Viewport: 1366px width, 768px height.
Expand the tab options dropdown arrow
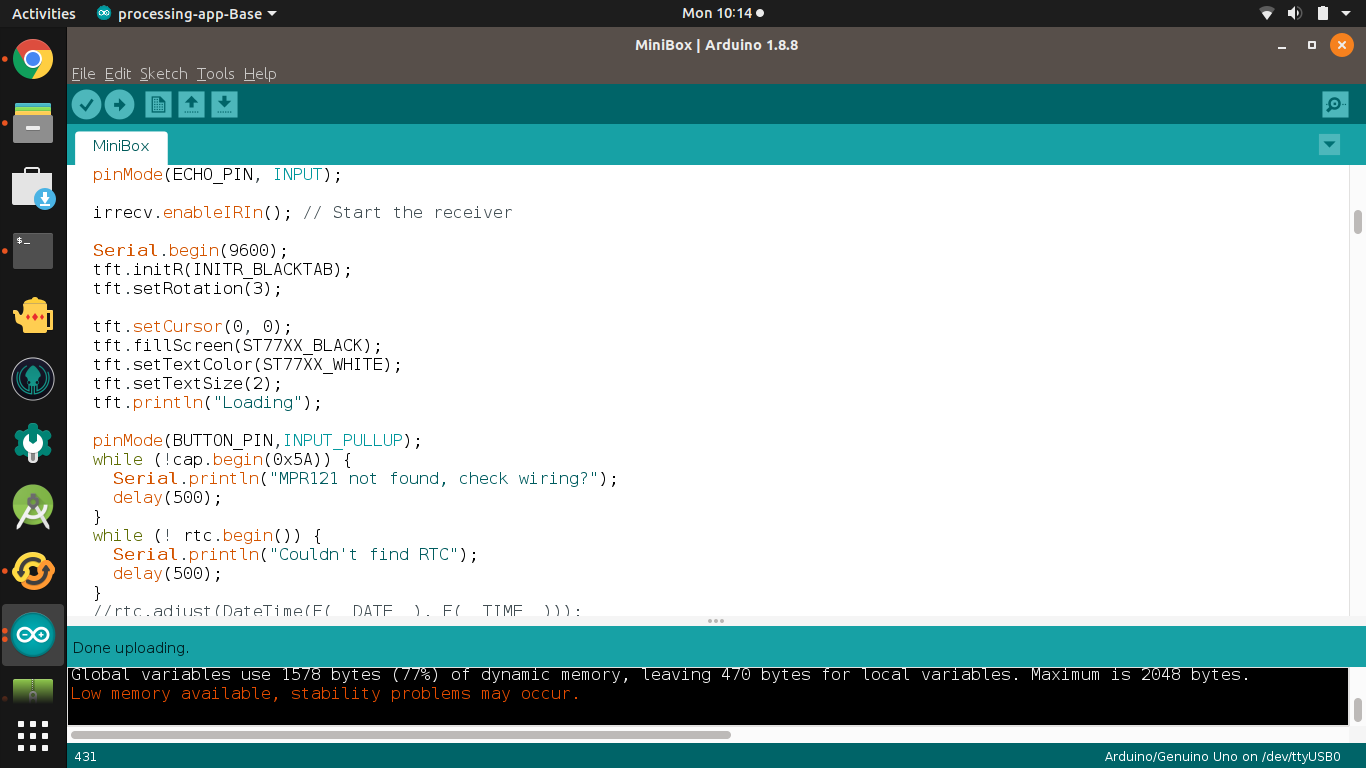coord(1329,145)
